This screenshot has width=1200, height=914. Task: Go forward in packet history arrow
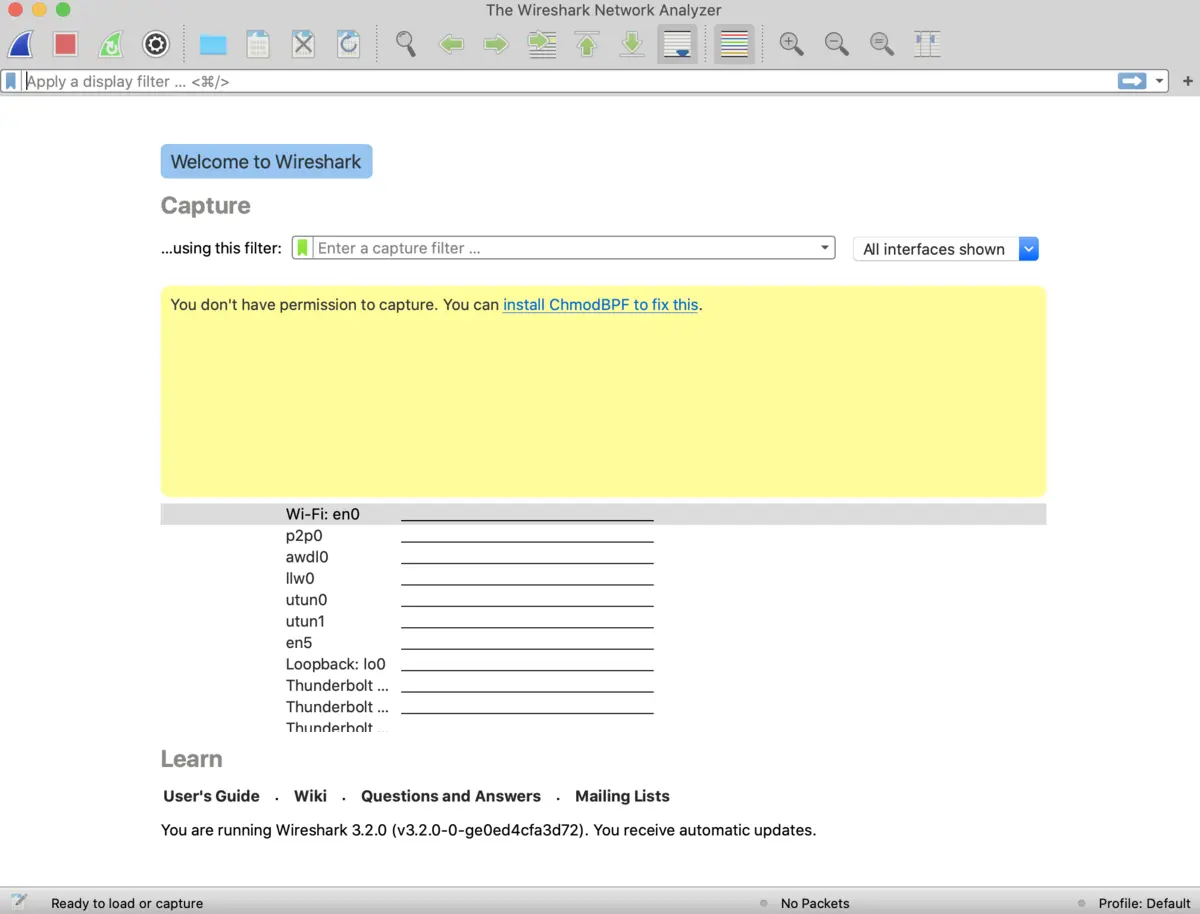[x=496, y=44]
